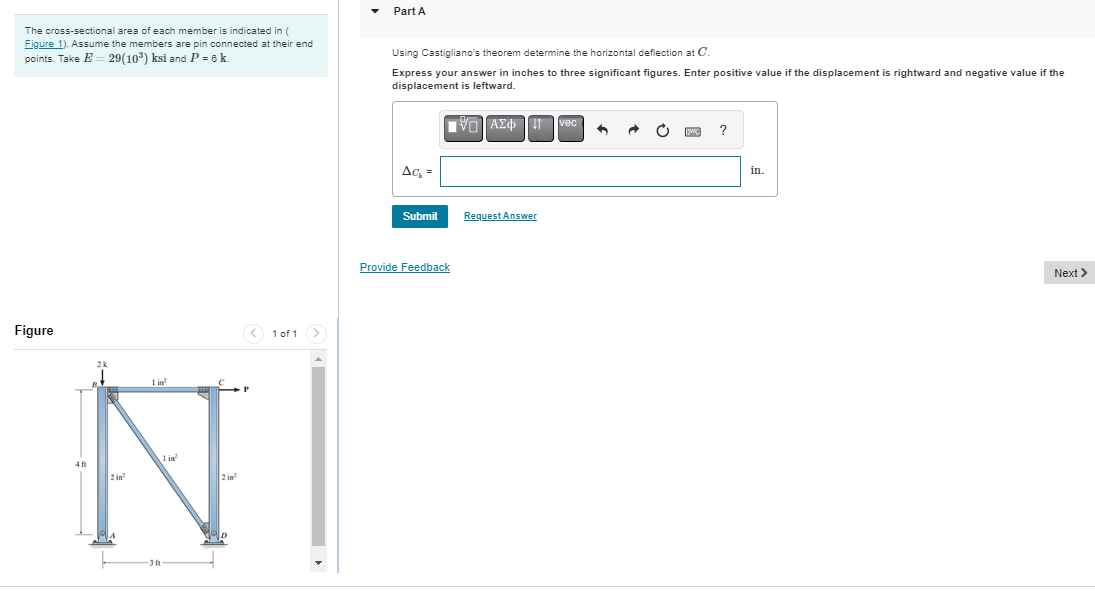Screen dimensions: 1095x593
Task: Click the up-down arrows subscript/superscript button
Action: [541, 129]
